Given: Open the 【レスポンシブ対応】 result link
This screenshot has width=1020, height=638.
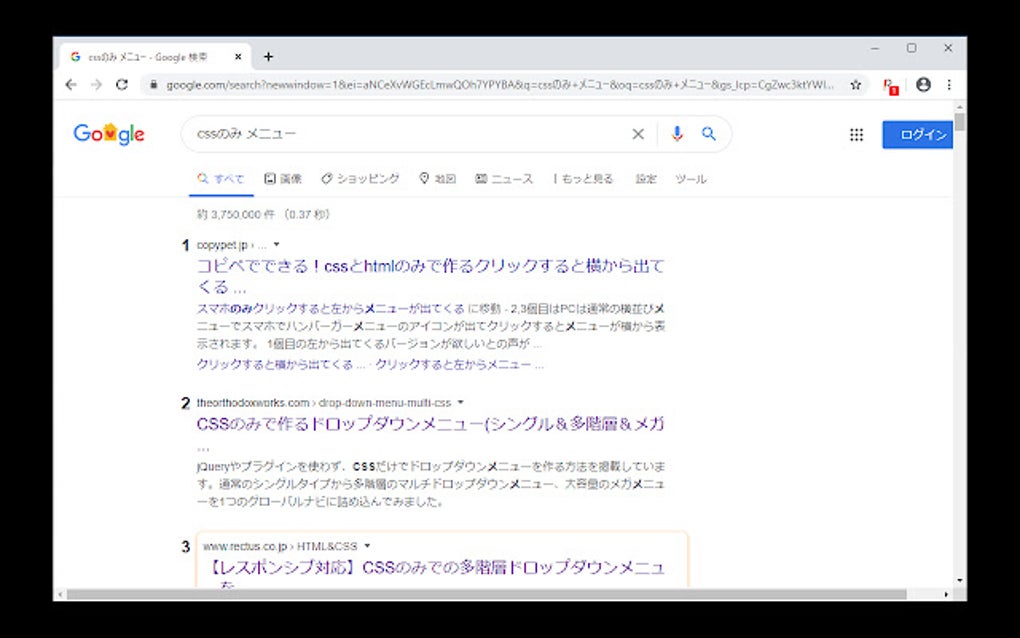Looking at the screenshot, I should [x=435, y=568].
